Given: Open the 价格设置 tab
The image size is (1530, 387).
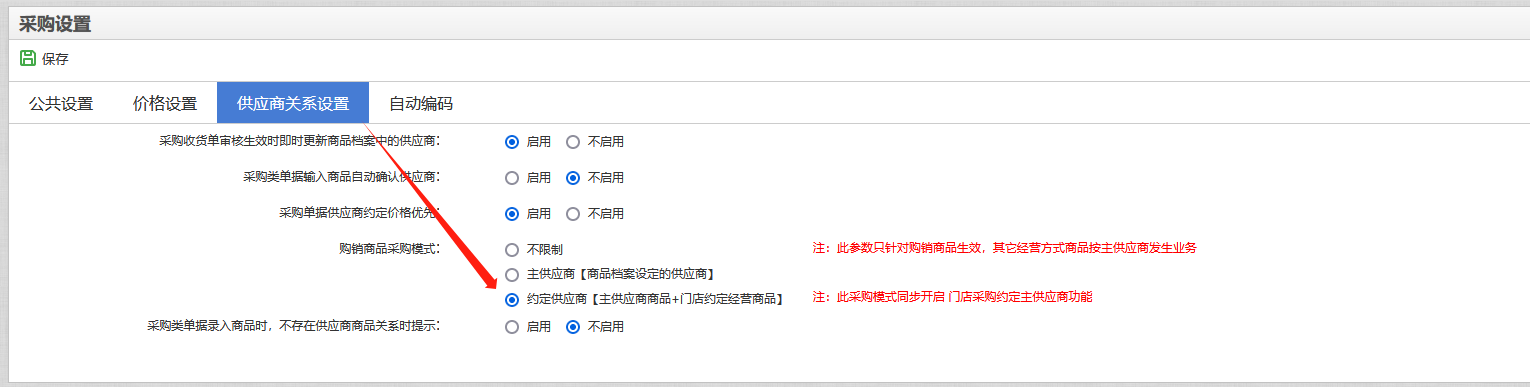Looking at the screenshot, I should point(165,103).
